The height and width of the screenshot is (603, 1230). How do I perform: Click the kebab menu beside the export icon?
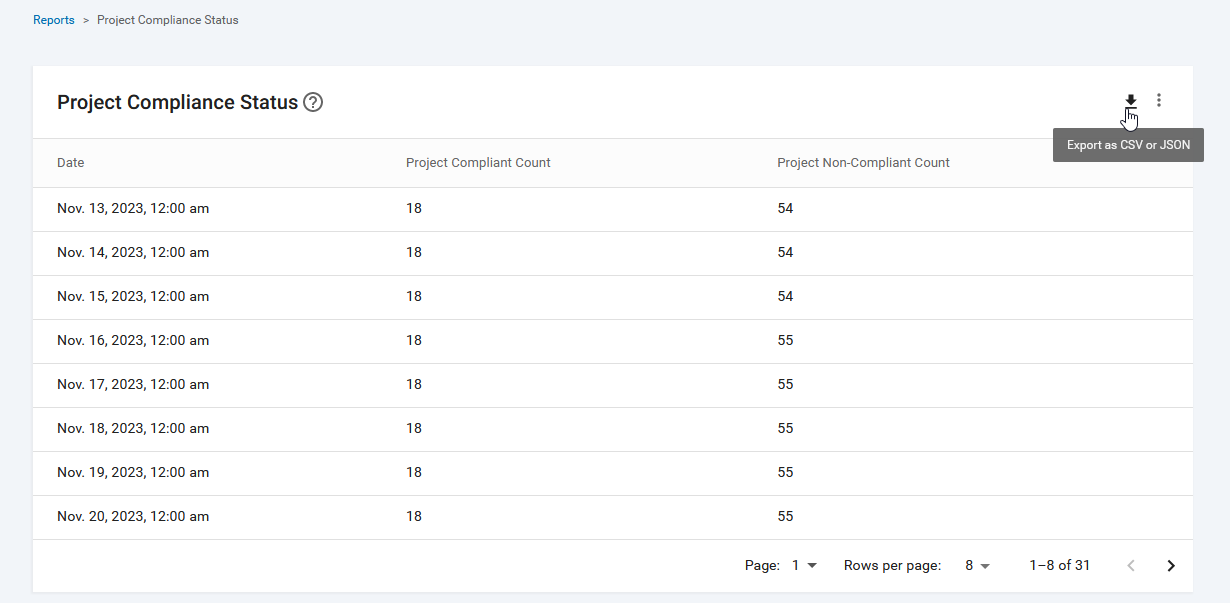coord(1159,100)
